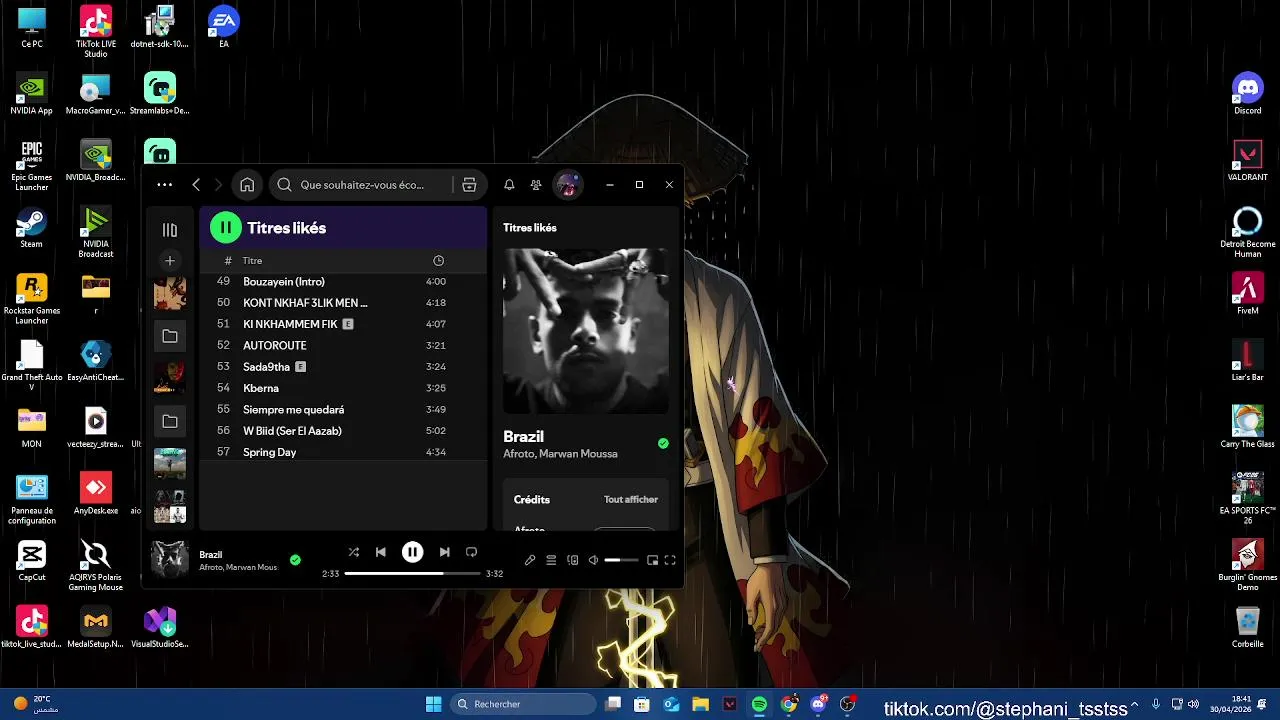1280x720 pixels.
Task: Open Afroto, Marwan Moussa artist link in panel
Action: click(560, 454)
